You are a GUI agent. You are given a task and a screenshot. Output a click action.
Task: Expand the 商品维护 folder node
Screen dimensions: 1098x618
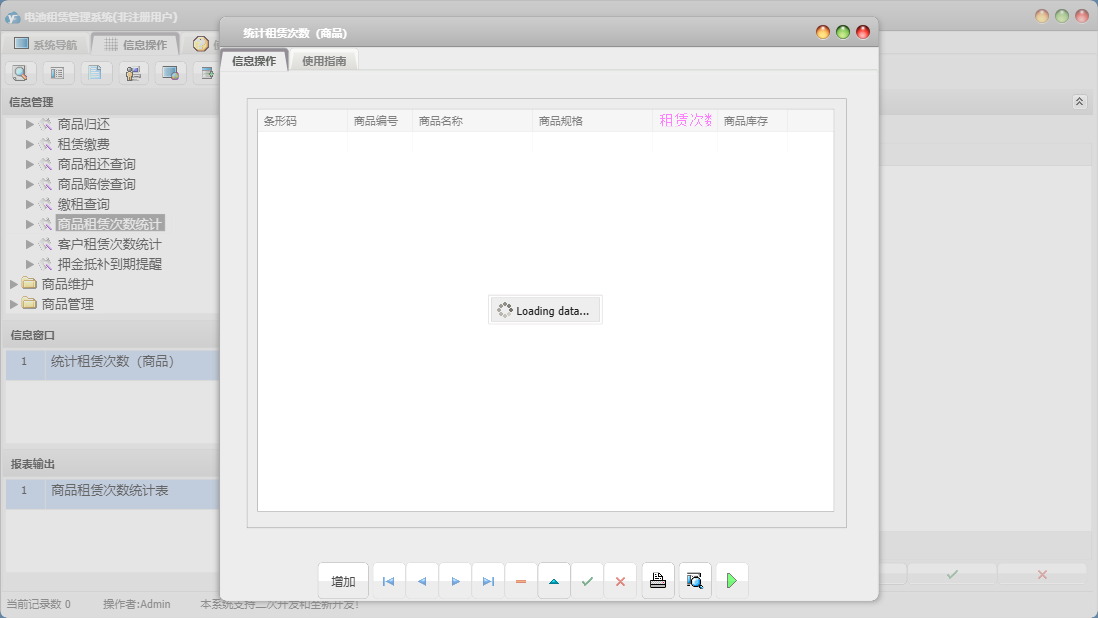pos(14,284)
